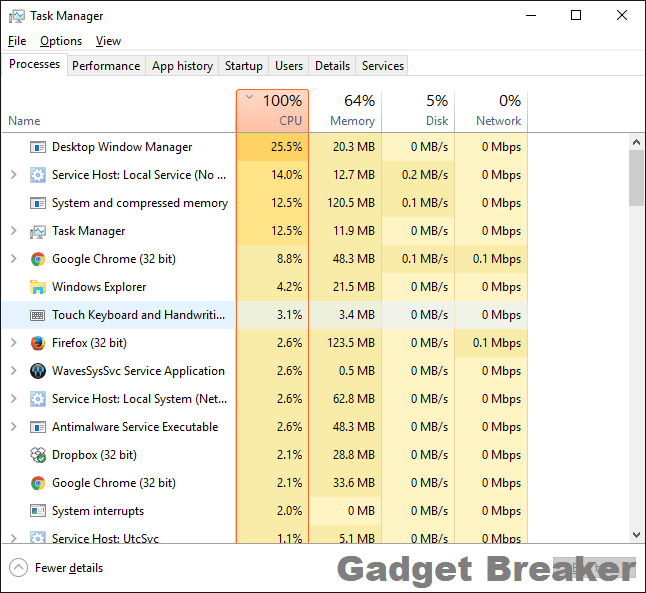
Task: Click the Dropbox process icon
Action: pyautogui.click(x=38, y=455)
